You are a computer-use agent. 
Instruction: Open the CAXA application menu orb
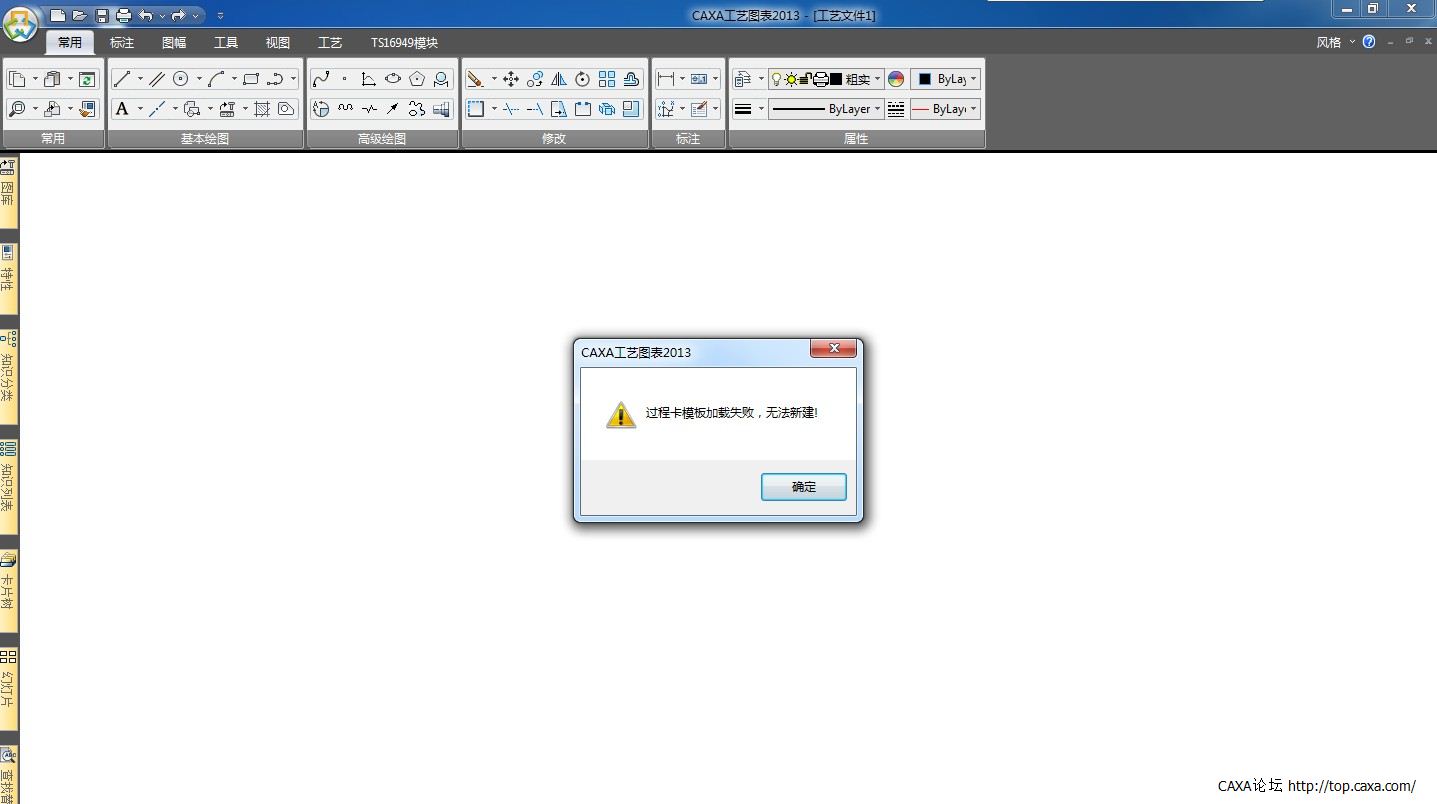click(20, 23)
